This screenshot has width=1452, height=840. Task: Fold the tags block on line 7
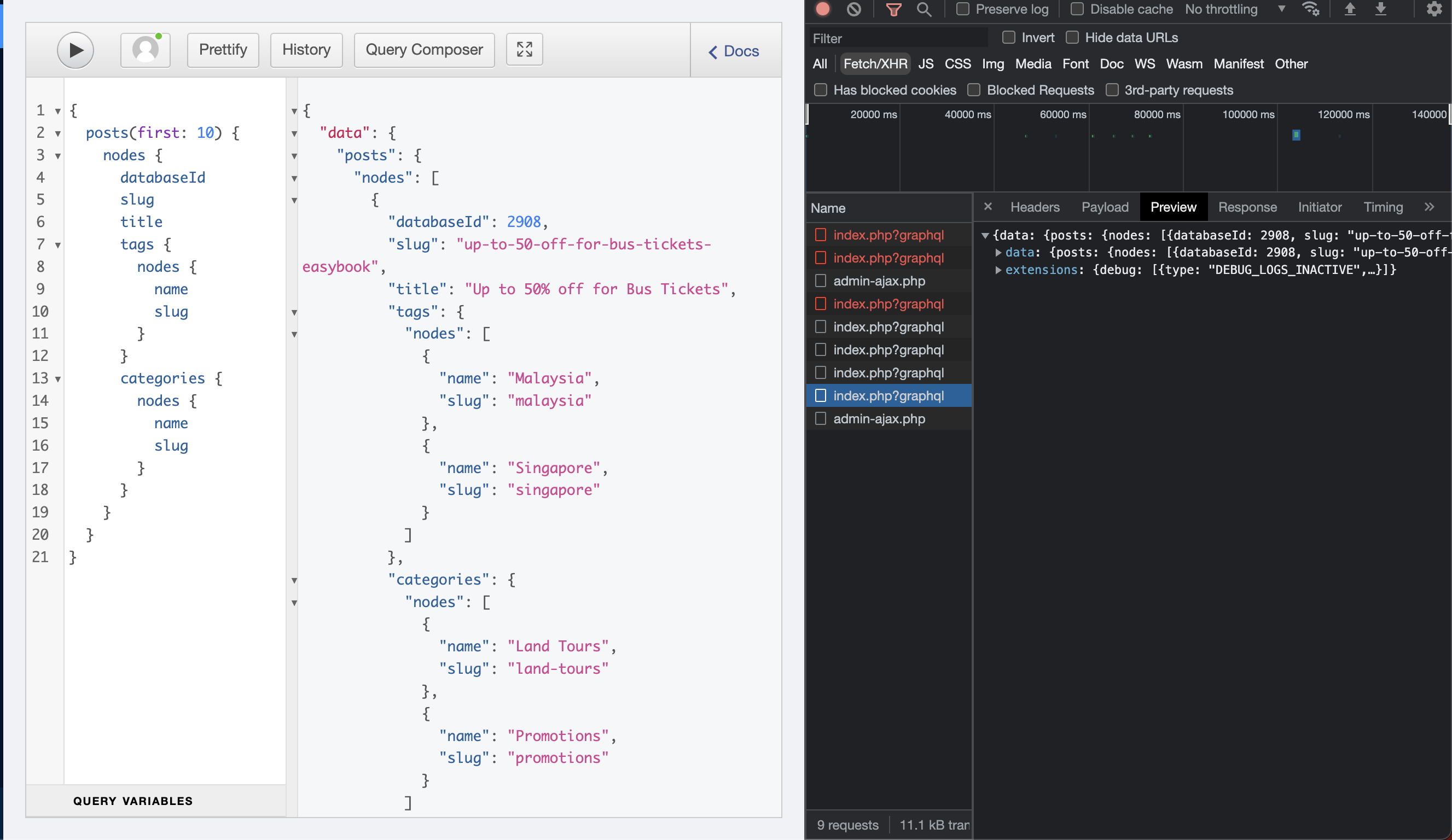click(x=57, y=246)
